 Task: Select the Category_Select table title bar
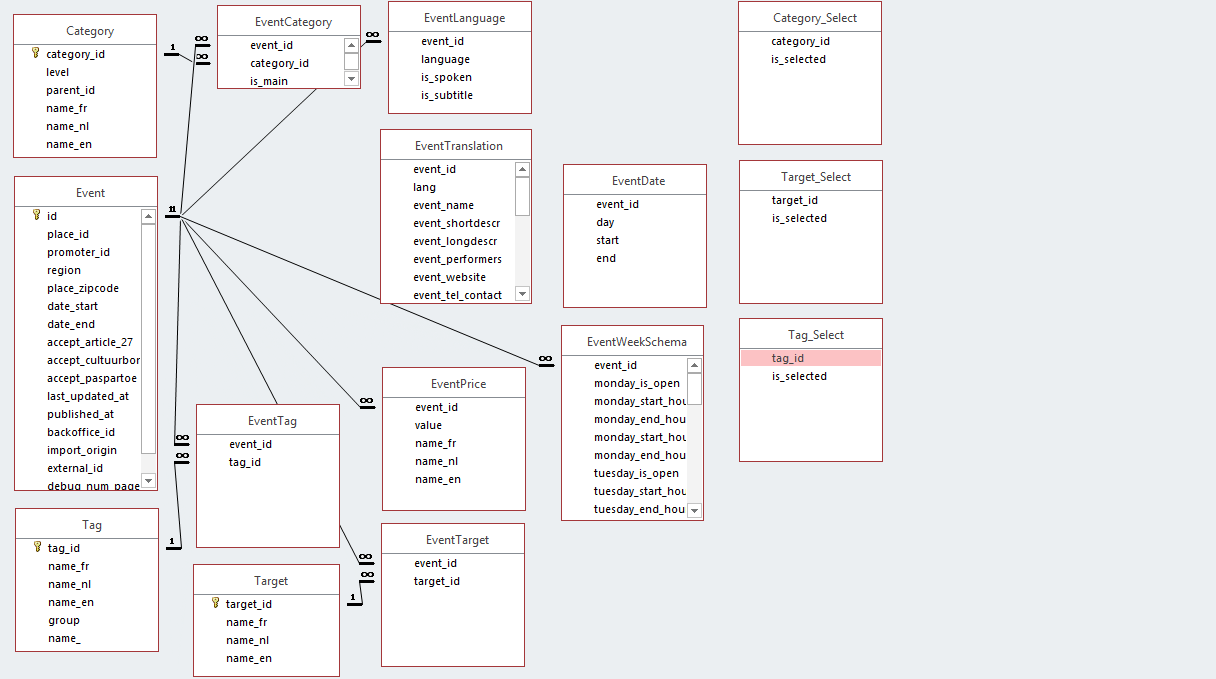[810, 18]
